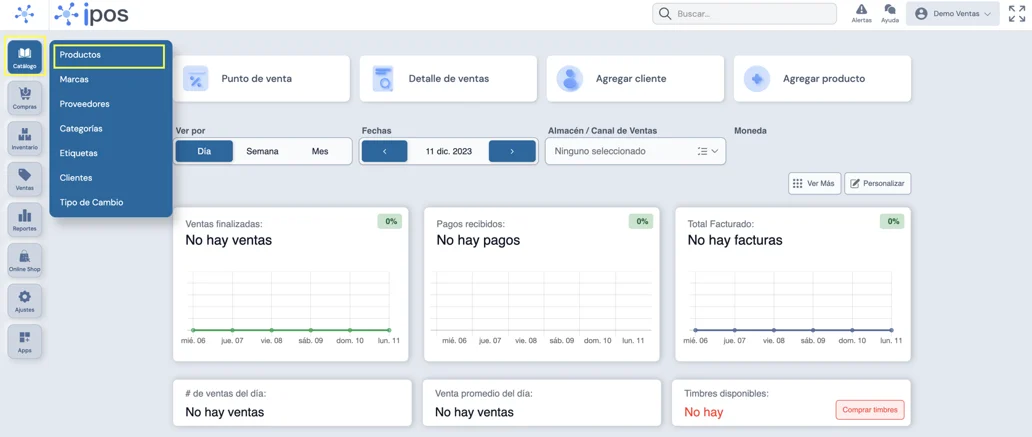Open the Catálogo sidebar section
Image resolution: width=1032 pixels, height=437 pixels.
(24, 57)
